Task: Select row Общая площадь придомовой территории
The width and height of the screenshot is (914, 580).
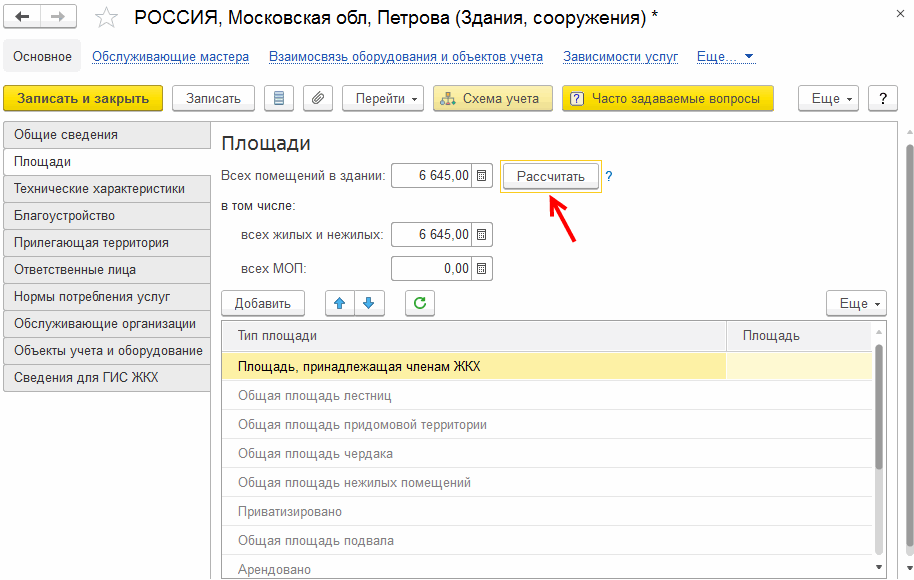Action: [x=547, y=424]
